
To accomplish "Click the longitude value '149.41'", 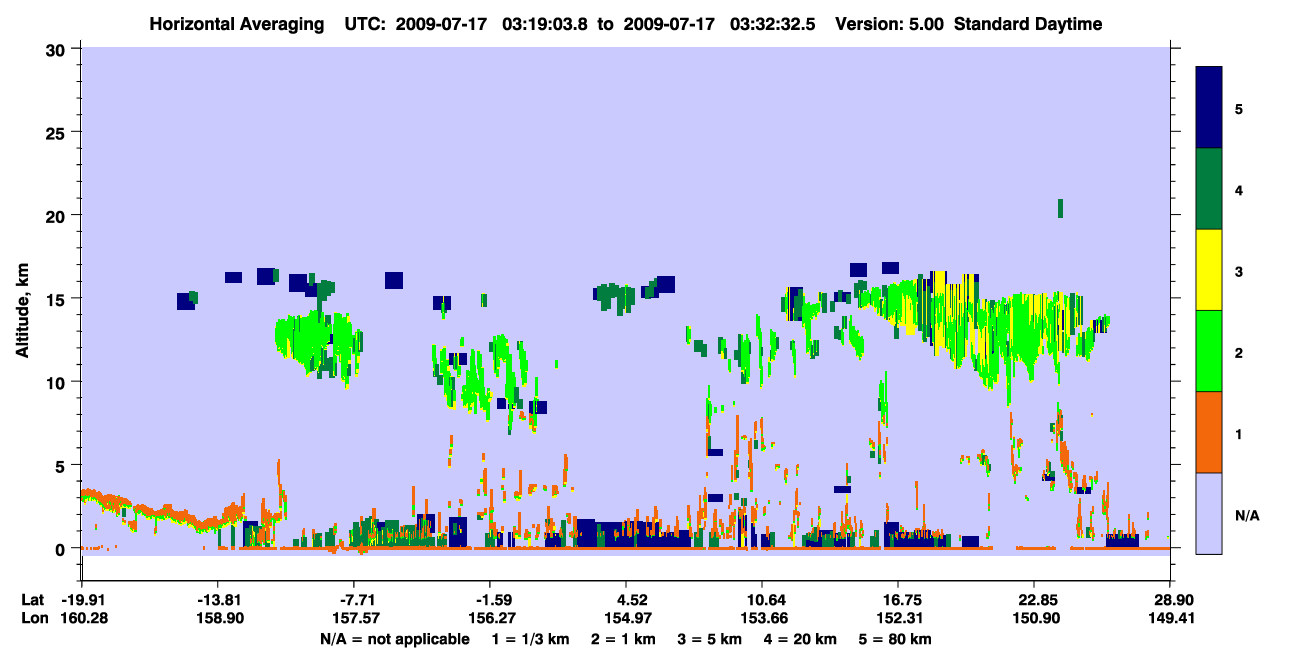I will click(1170, 618).
